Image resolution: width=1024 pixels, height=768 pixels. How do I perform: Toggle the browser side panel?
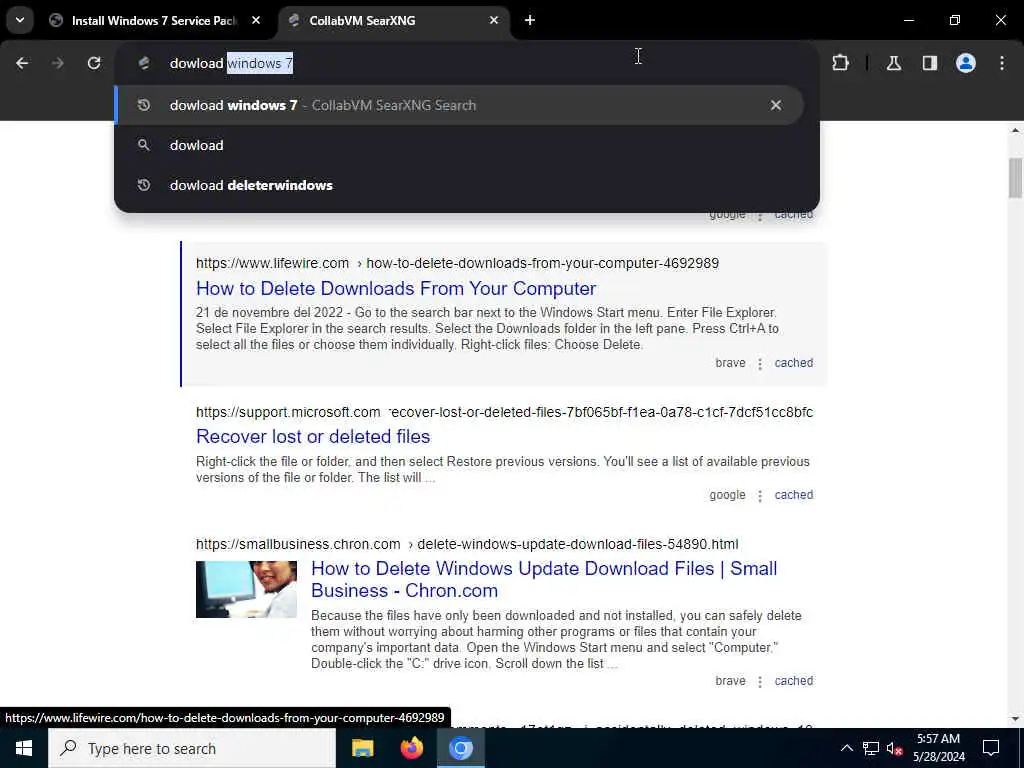coord(930,63)
